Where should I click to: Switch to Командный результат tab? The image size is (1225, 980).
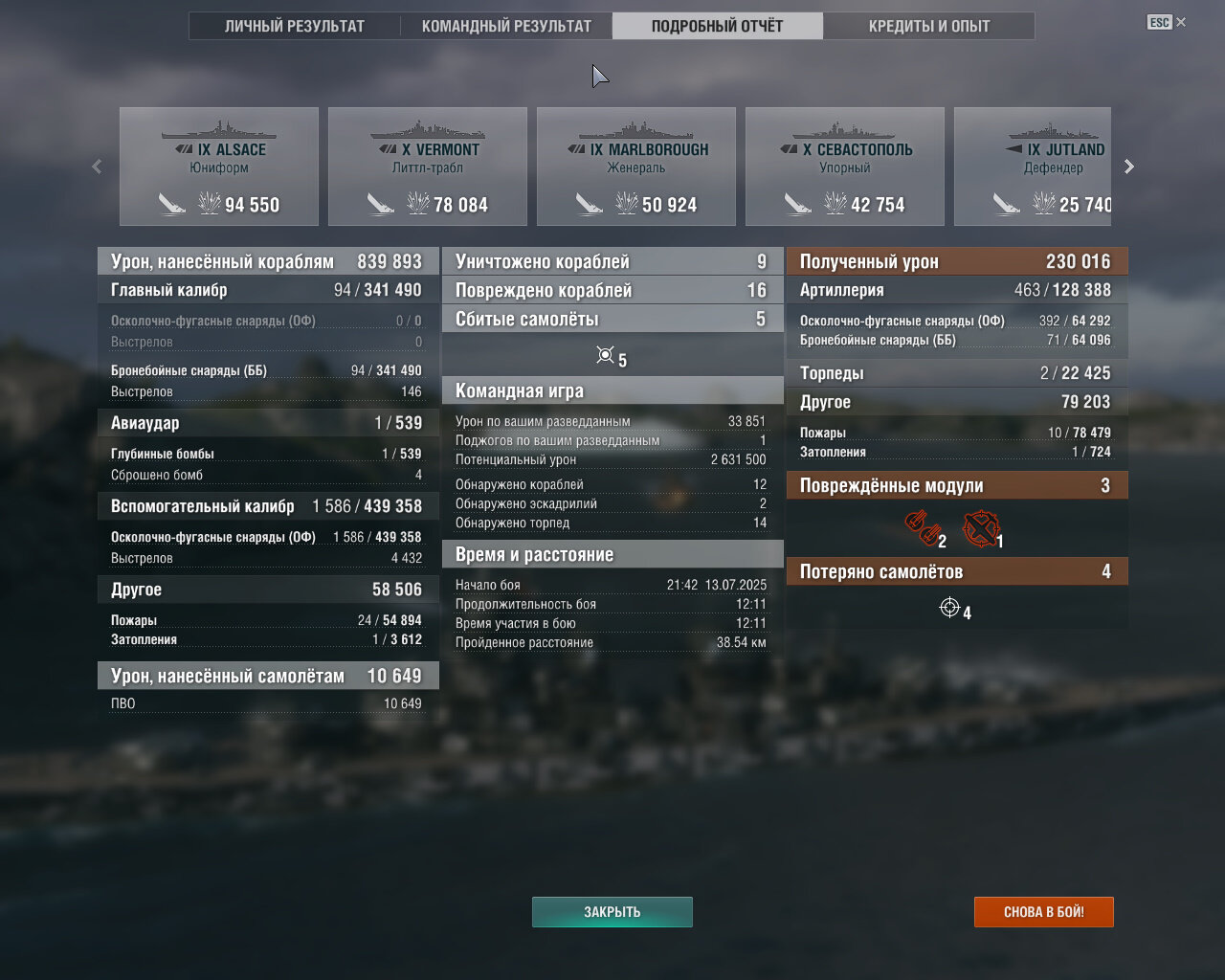click(506, 26)
